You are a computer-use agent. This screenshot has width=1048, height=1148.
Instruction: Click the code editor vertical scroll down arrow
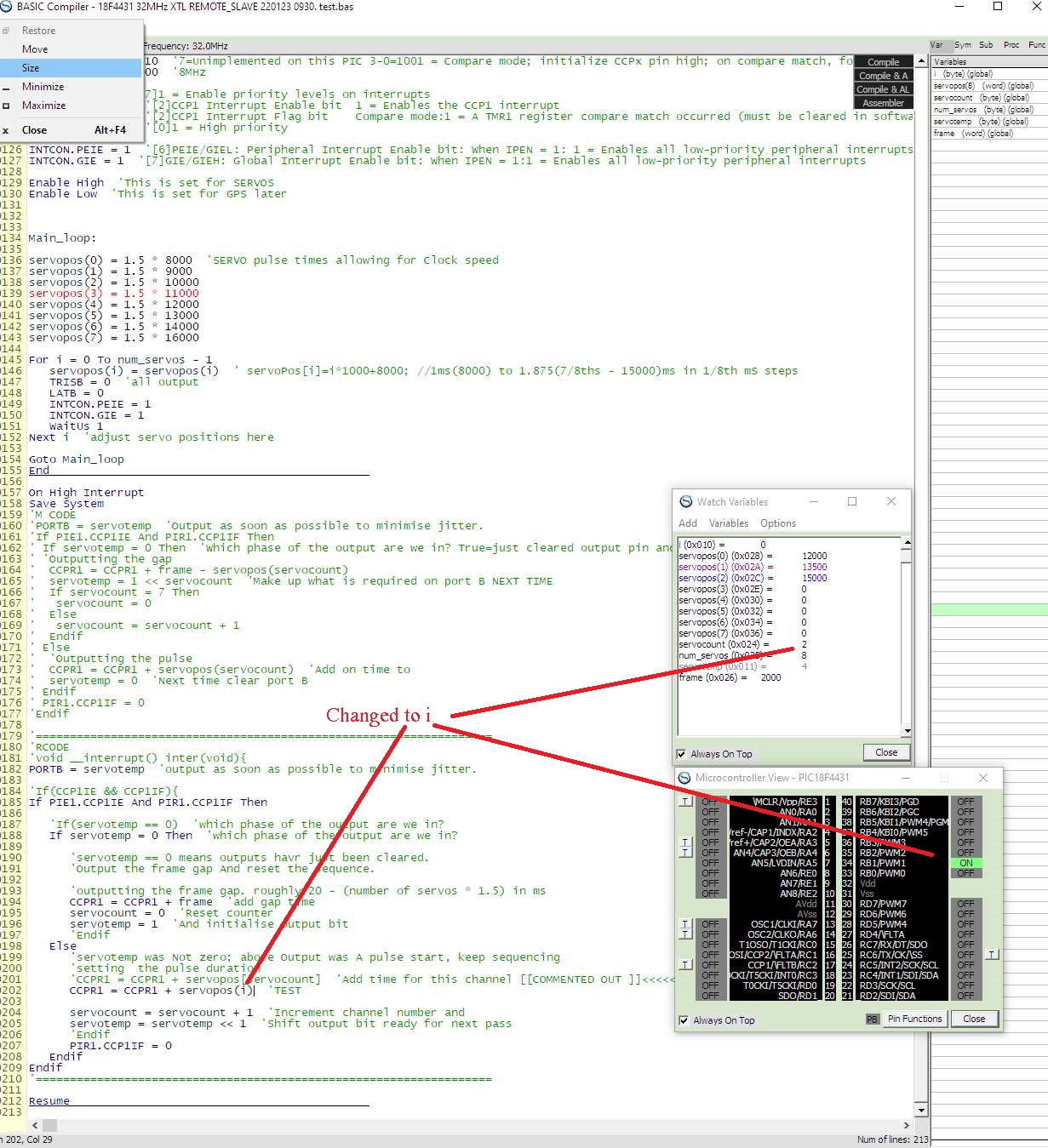pyautogui.click(x=920, y=1111)
